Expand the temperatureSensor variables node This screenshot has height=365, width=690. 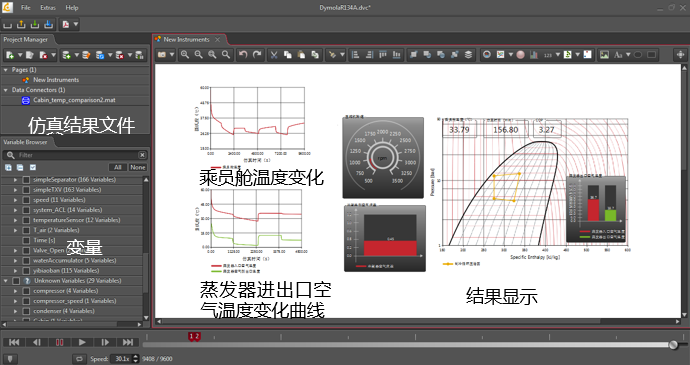coord(15,220)
